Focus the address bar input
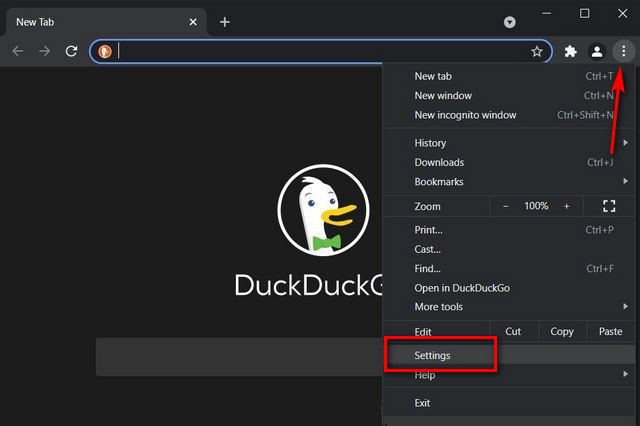This screenshot has height=426, width=640. [x=322, y=51]
